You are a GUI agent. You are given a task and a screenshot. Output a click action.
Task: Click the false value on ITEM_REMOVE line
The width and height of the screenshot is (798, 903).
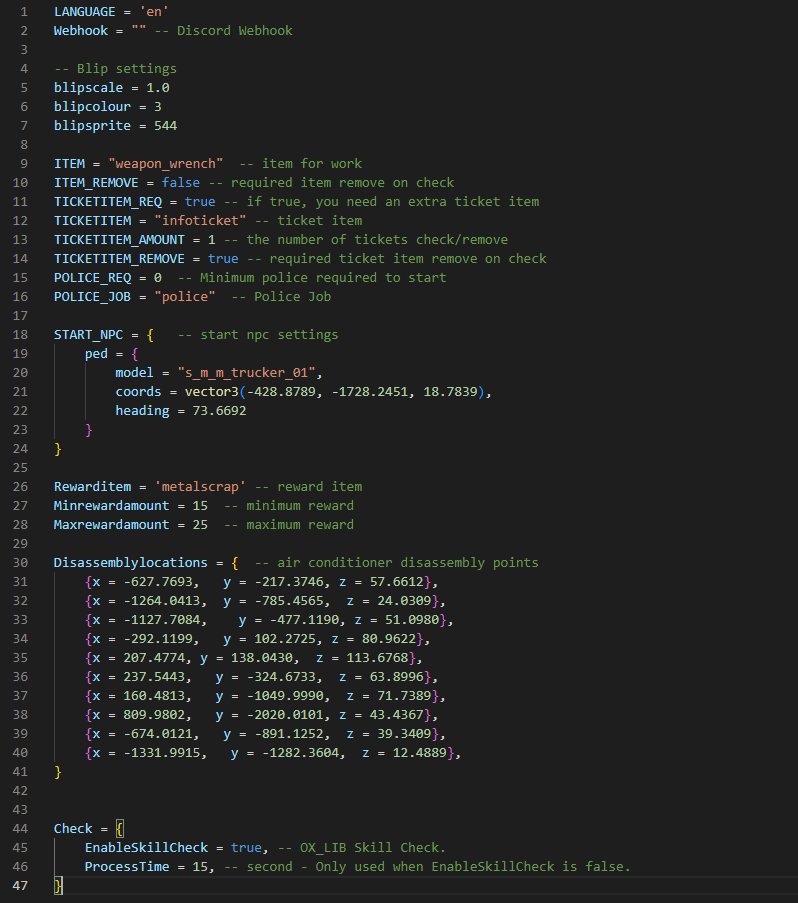tap(181, 183)
